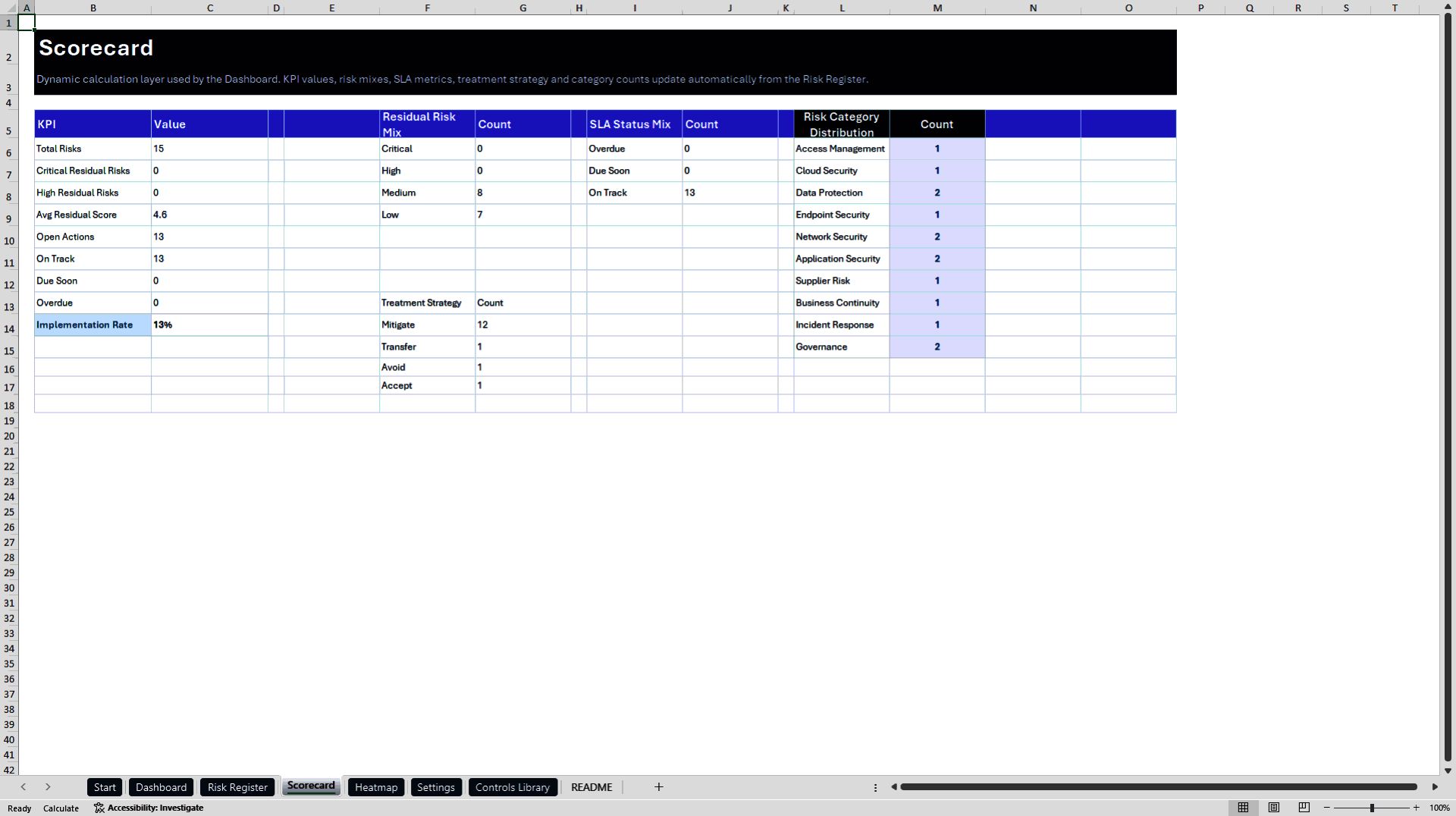This screenshot has width=1456, height=816.
Task: Switch to Normal view icon
Action: [1243, 808]
